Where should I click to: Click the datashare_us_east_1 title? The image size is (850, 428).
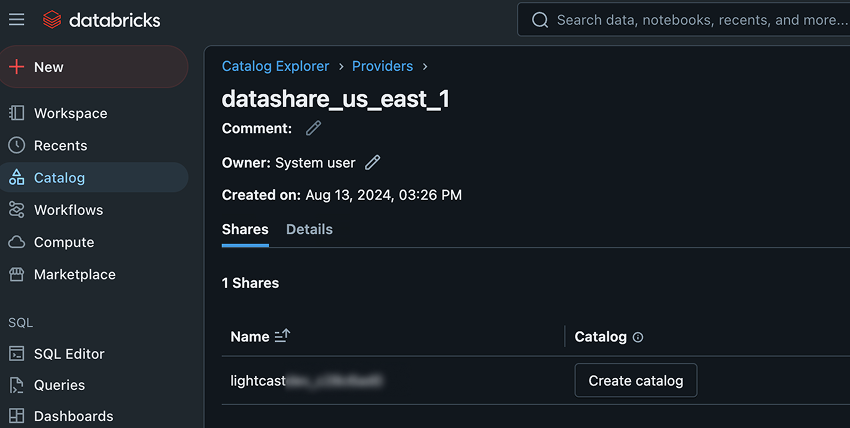pyautogui.click(x=336, y=99)
